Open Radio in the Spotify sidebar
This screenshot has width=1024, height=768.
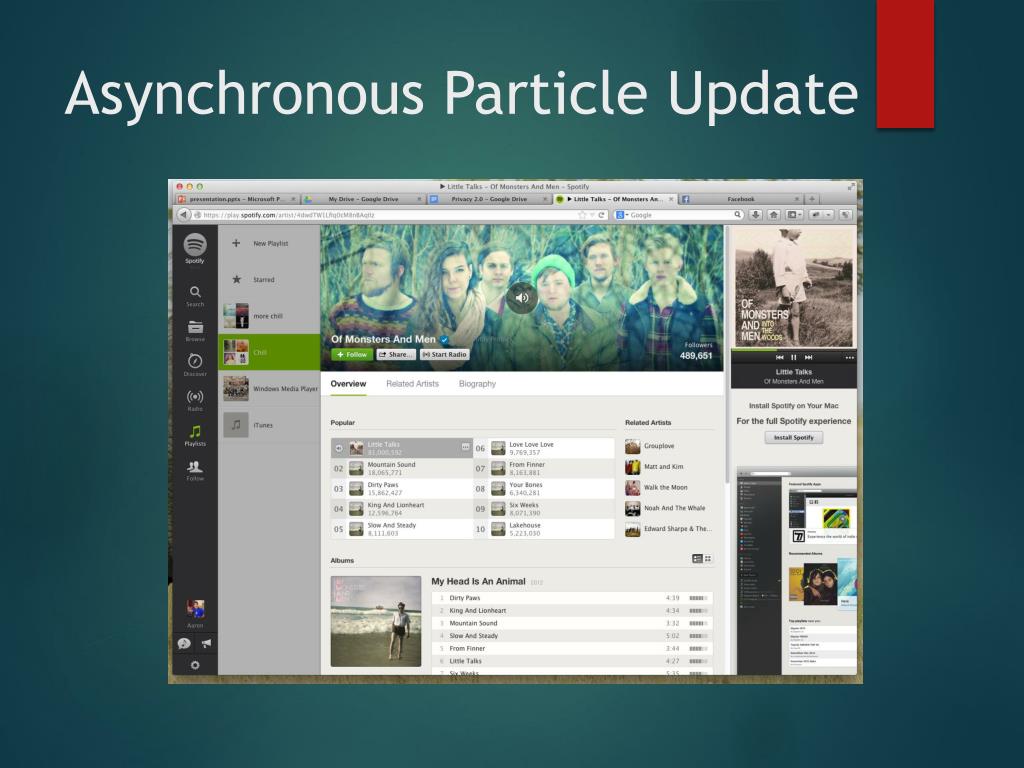click(195, 400)
